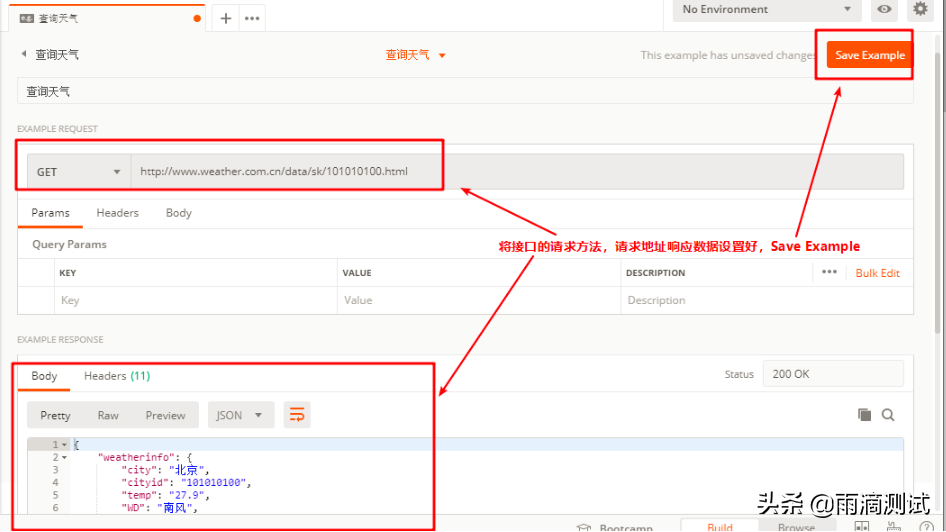Switch response view to Preview

tap(165, 416)
